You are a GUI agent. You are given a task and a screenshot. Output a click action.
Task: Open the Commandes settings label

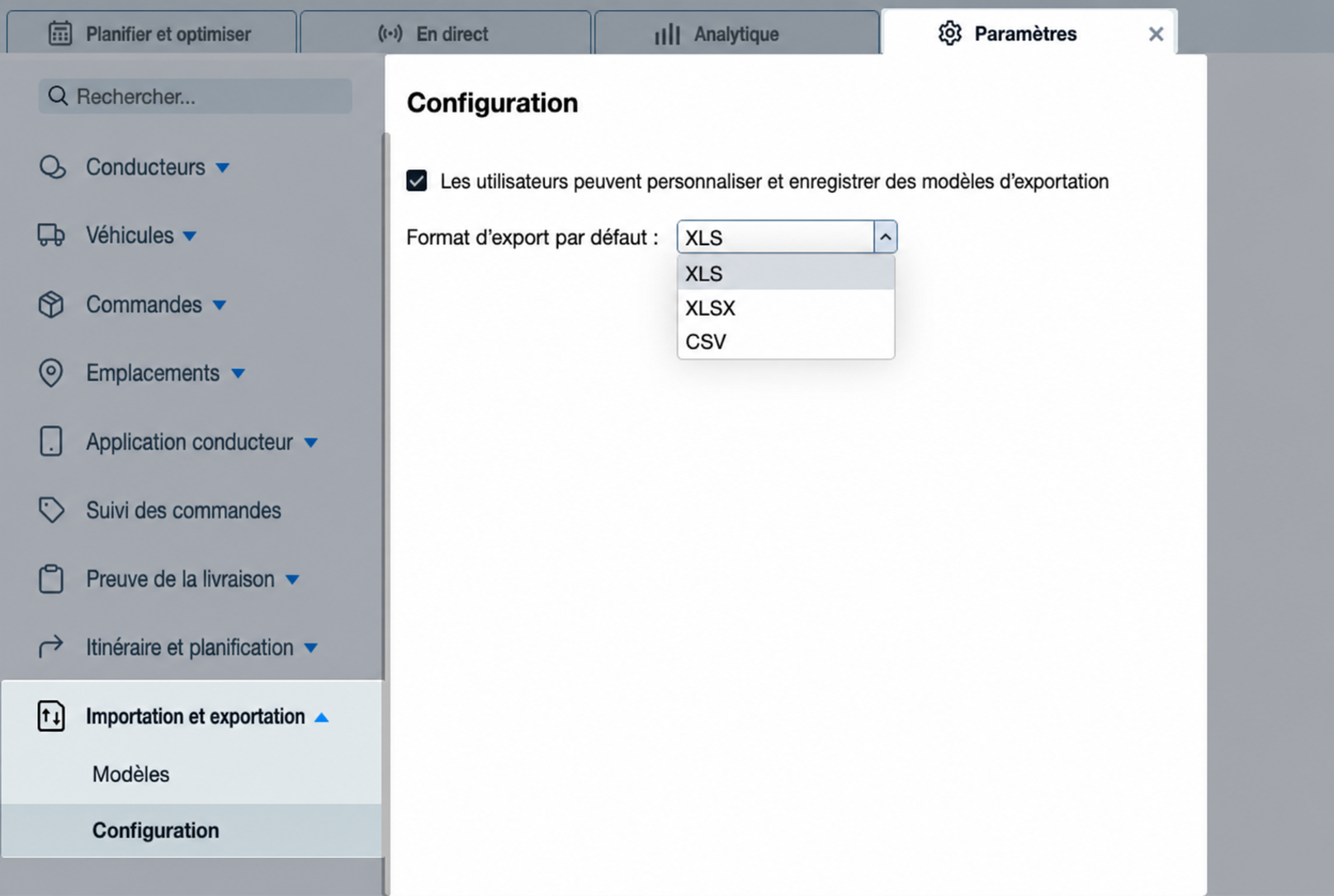144,304
